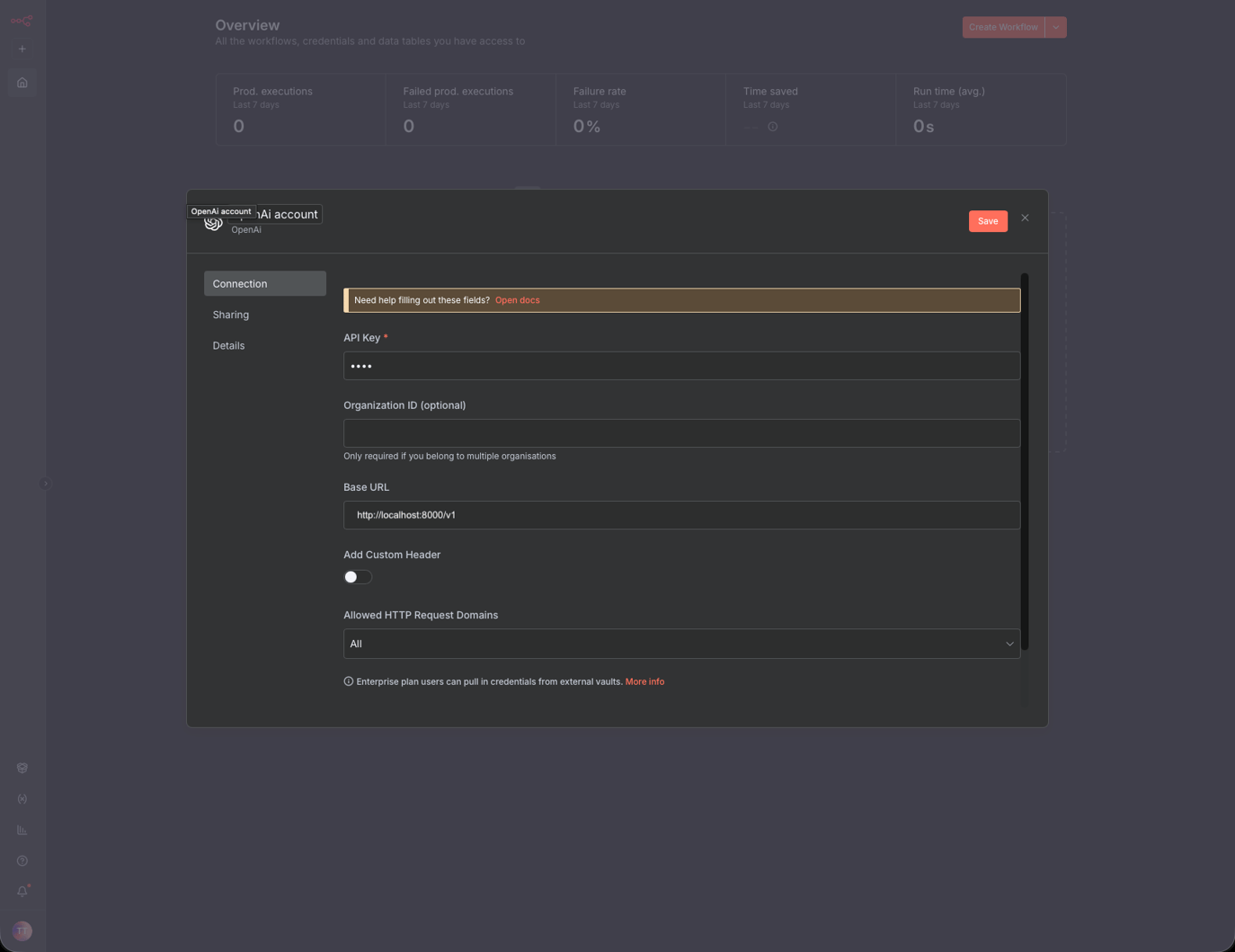Click the Time saved info circle icon

tap(772, 127)
